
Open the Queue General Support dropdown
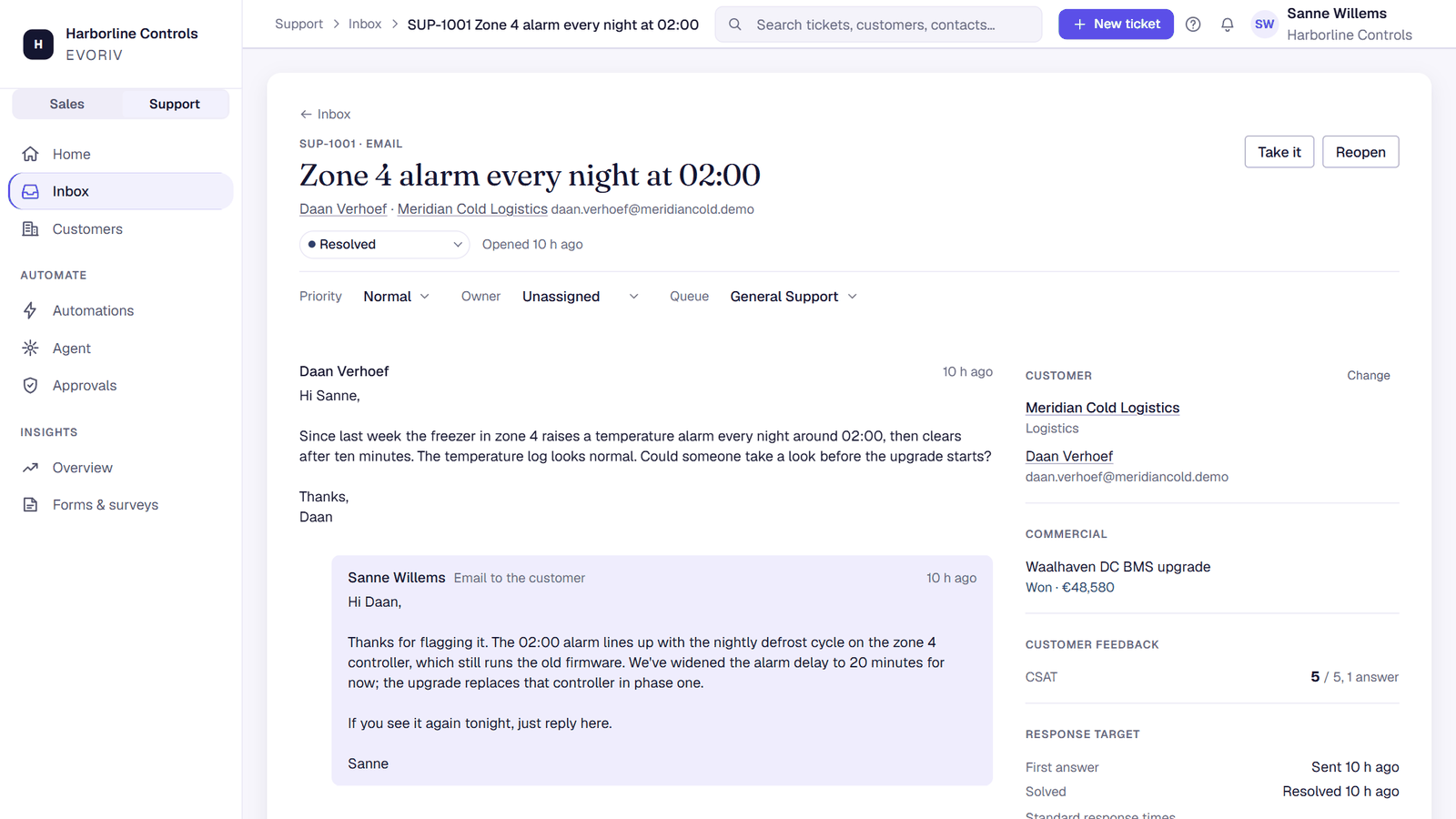click(x=794, y=297)
